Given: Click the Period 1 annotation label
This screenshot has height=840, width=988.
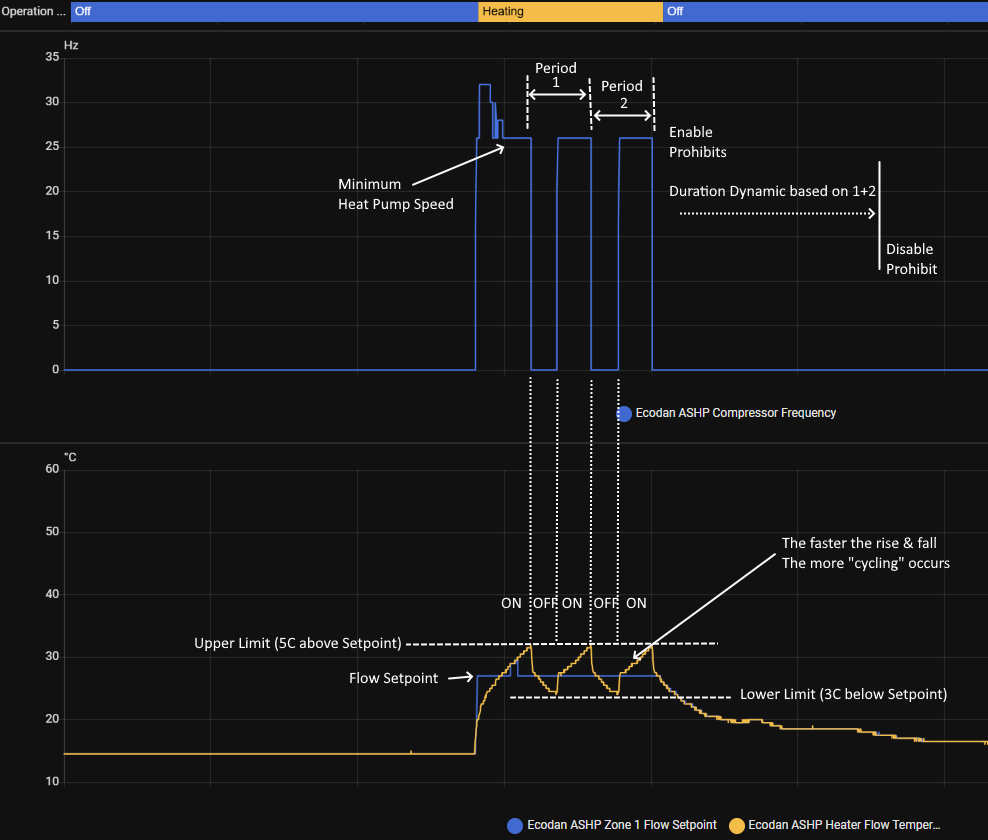Looking at the screenshot, I should pos(556,76).
